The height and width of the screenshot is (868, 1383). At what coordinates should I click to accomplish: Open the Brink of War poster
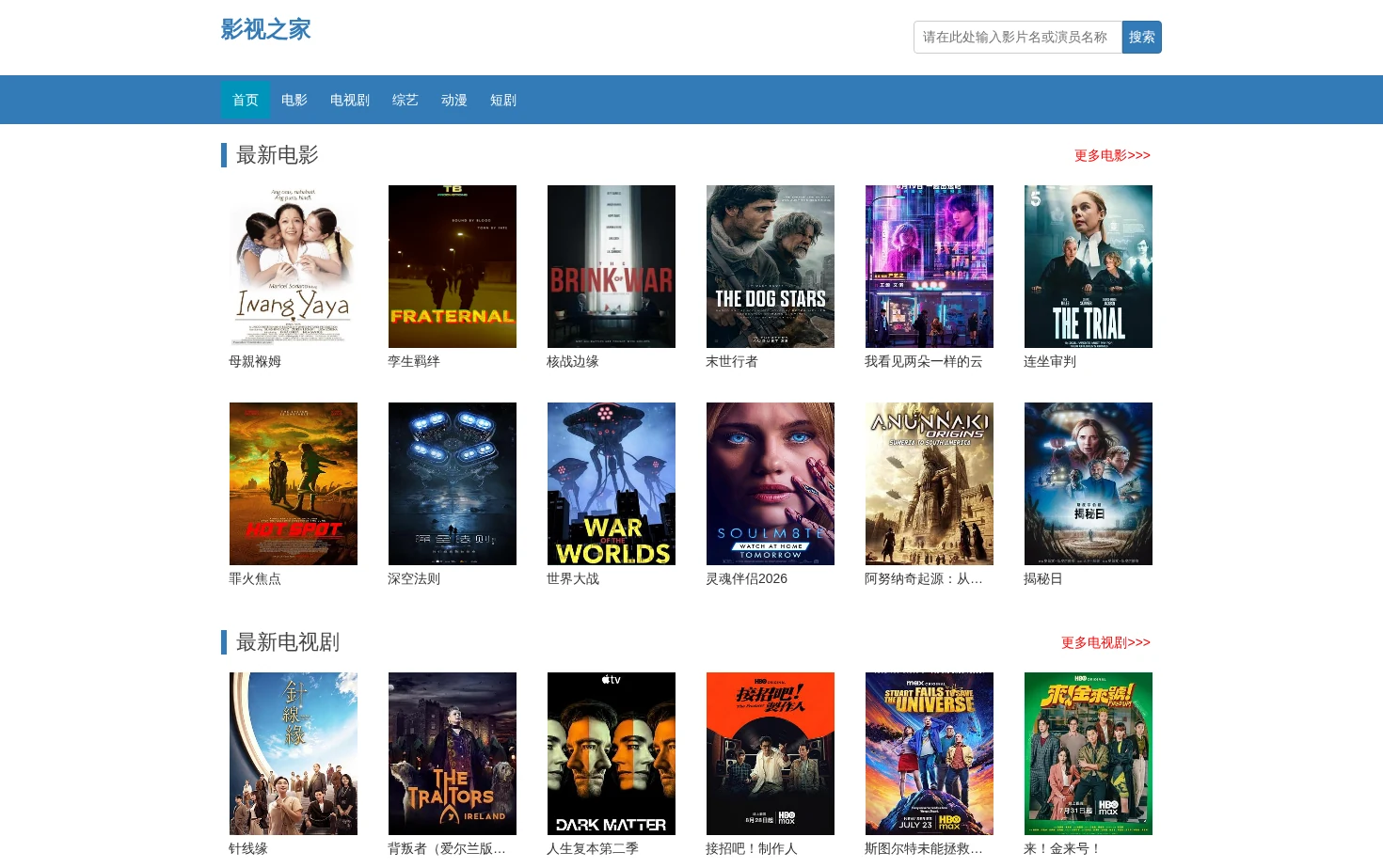[x=612, y=266]
